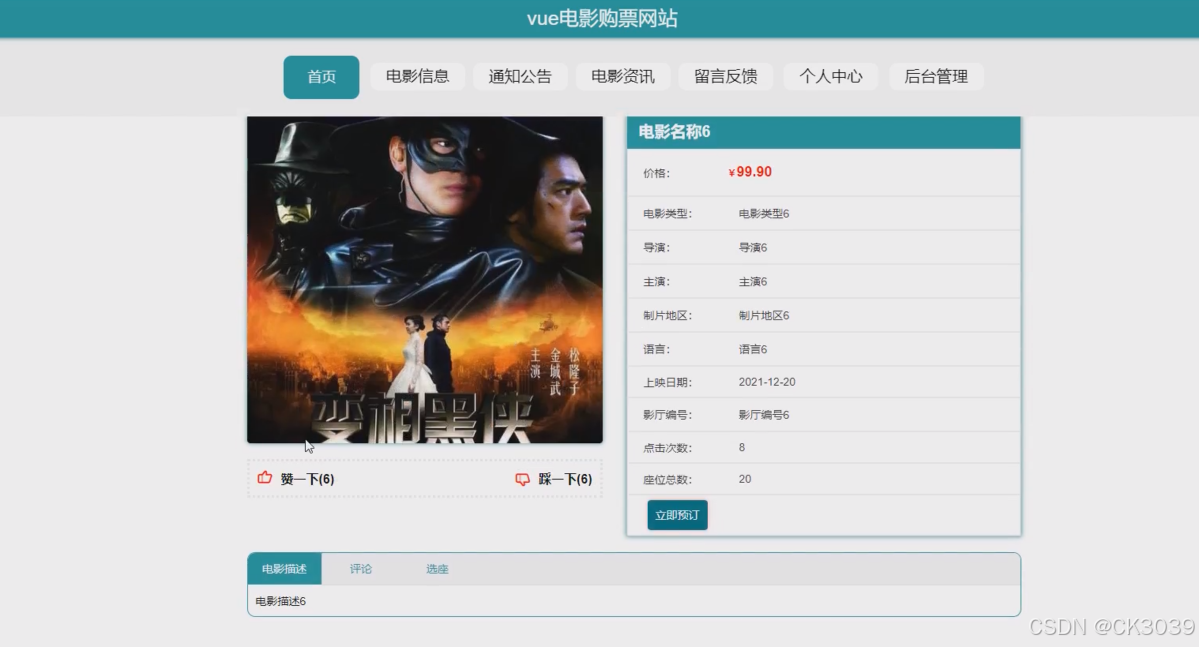The height and width of the screenshot is (647, 1199).
Task: Open the 电影信息 menu item
Action: point(418,76)
